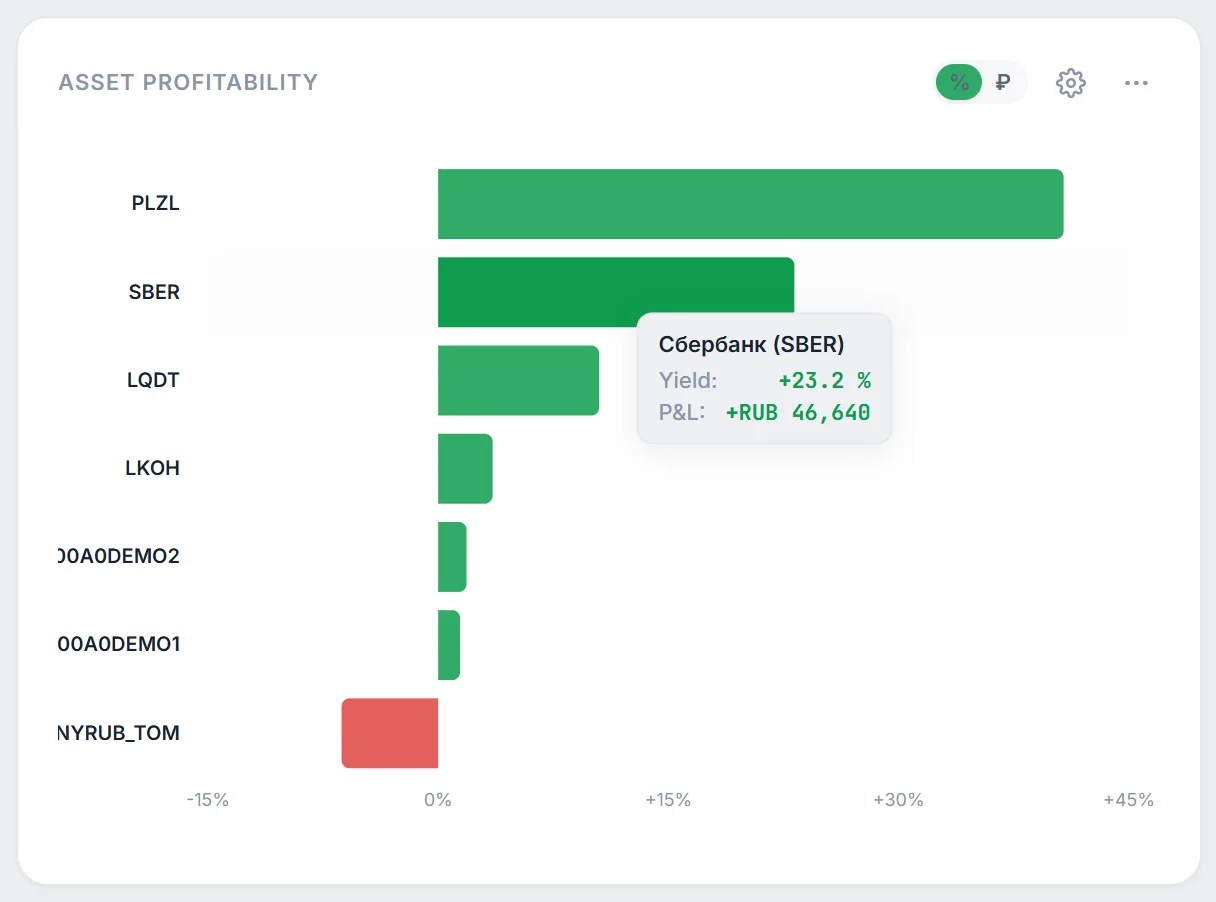The image size is (1216, 902).
Task: Select the 00A0DEMO2 bar
Action: click(x=452, y=556)
